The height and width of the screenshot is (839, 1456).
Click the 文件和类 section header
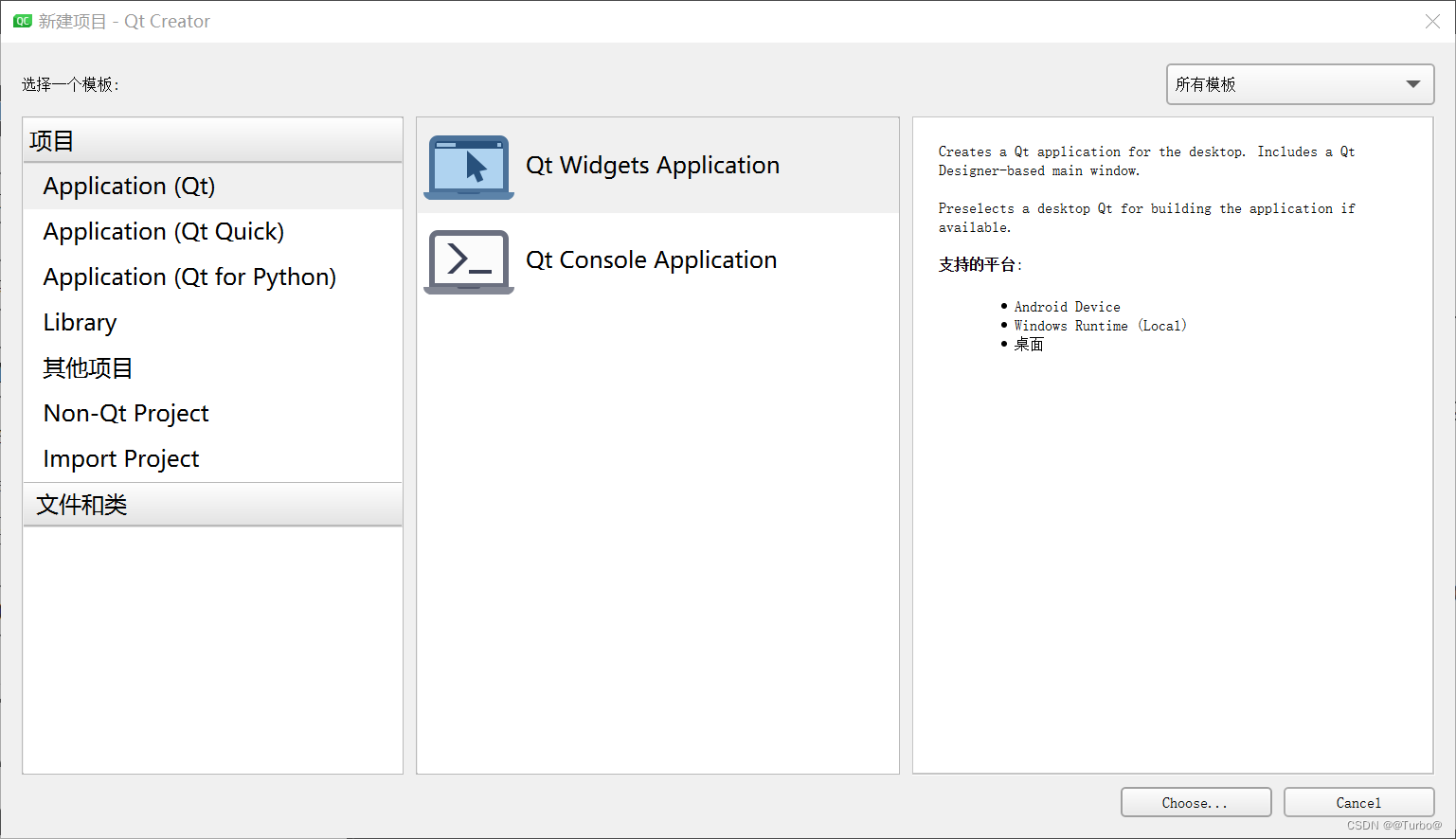point(212,505)
